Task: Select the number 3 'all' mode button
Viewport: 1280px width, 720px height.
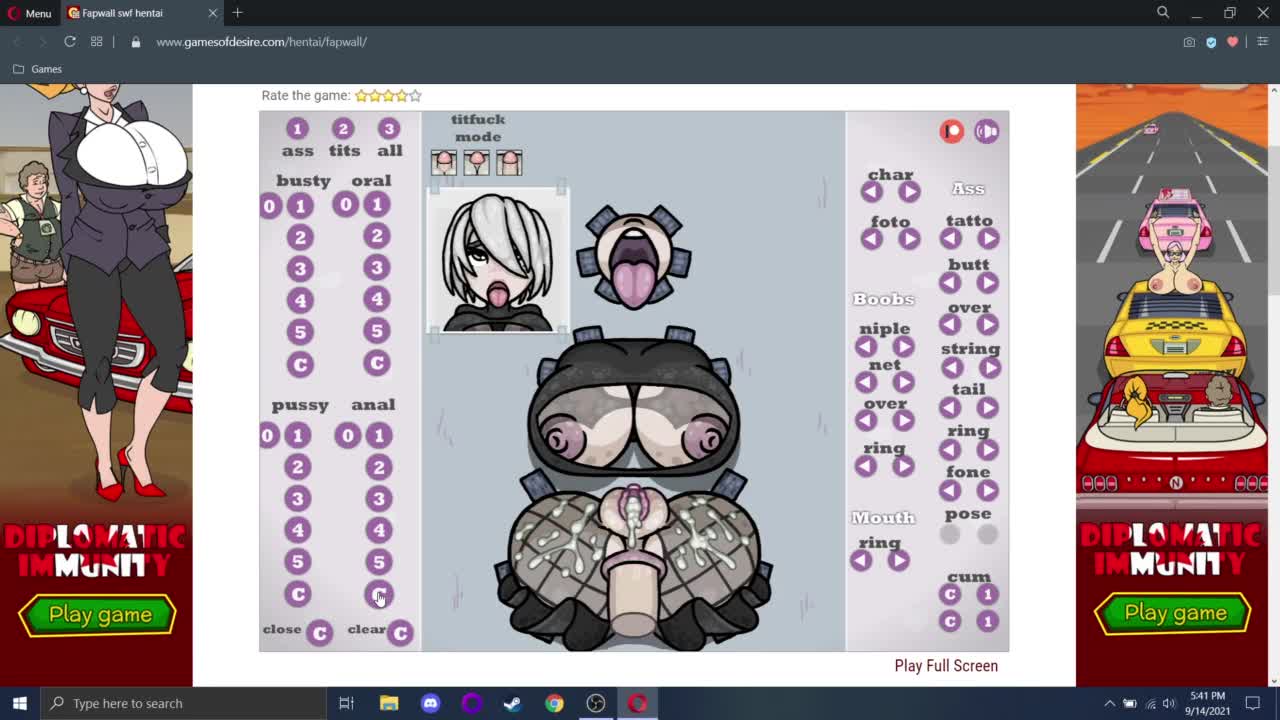Action: click(389, 128)
